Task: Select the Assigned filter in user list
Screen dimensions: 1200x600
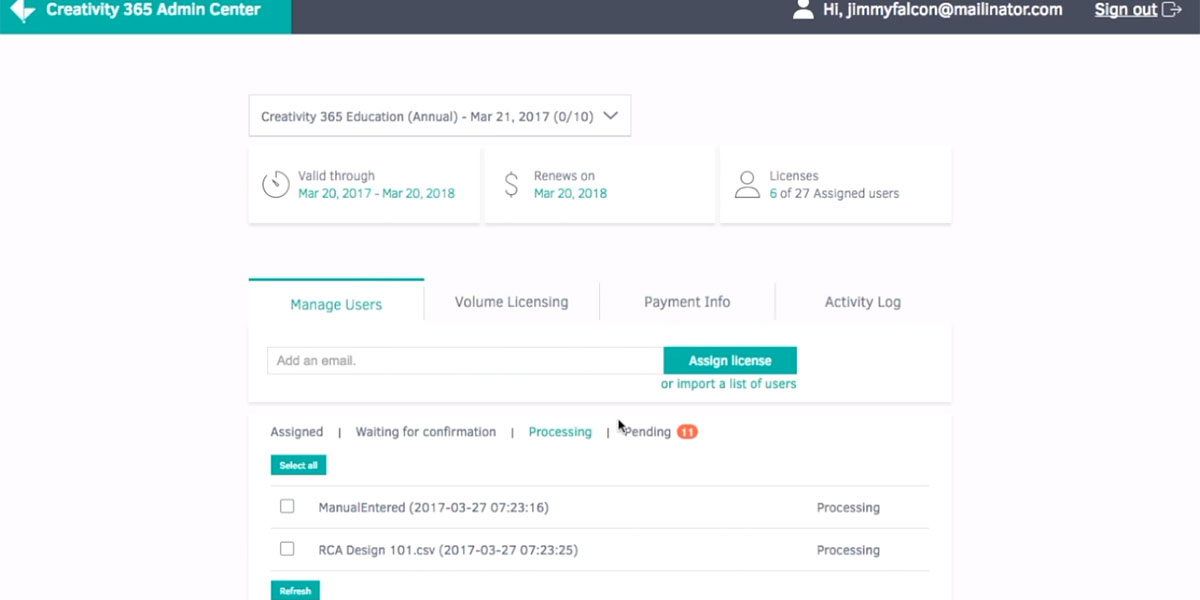Action: click(x=296, y=431)
